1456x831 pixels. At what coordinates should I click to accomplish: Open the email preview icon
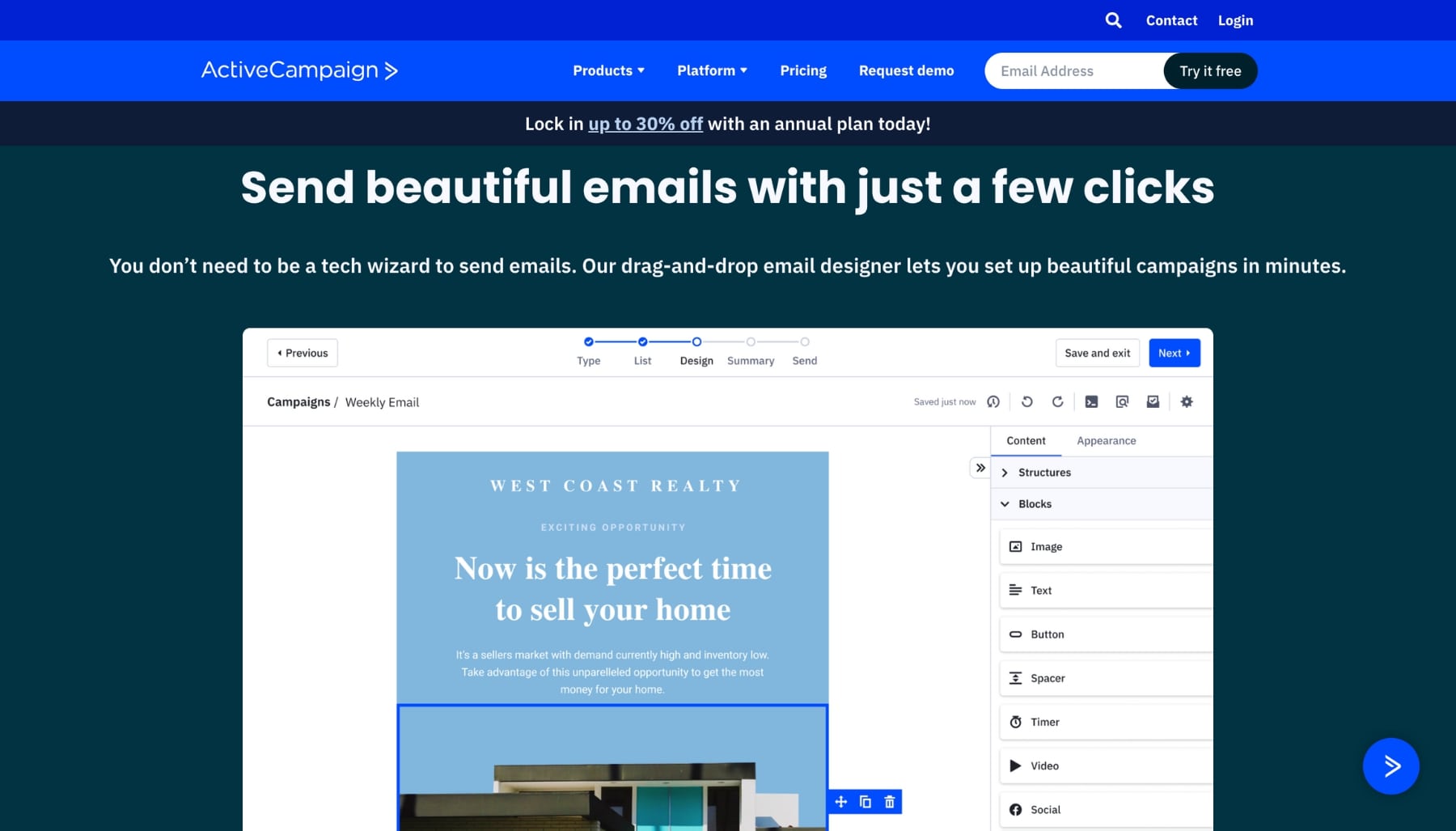[x=1122, y=401]
